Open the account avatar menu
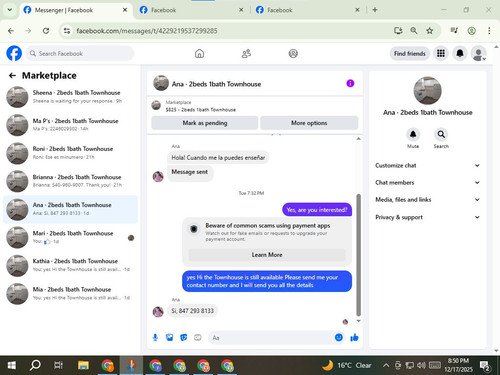Image resolution: width=500 pixels, height=375 pixels. pyautogui.click(x=478, y=53)
